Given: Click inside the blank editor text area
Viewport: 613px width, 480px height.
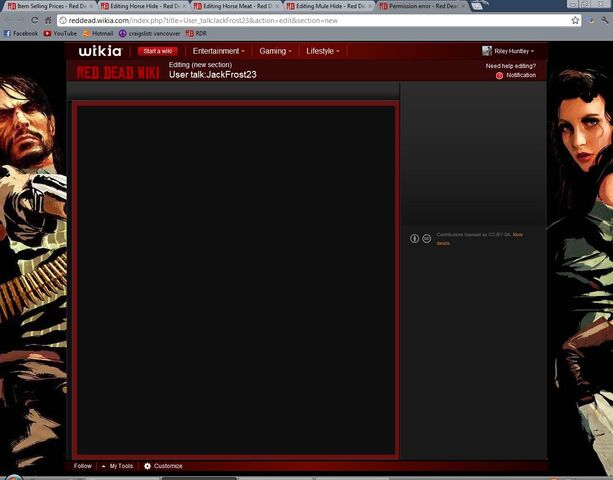Looking at the screenshot, I should click(236, 280).
